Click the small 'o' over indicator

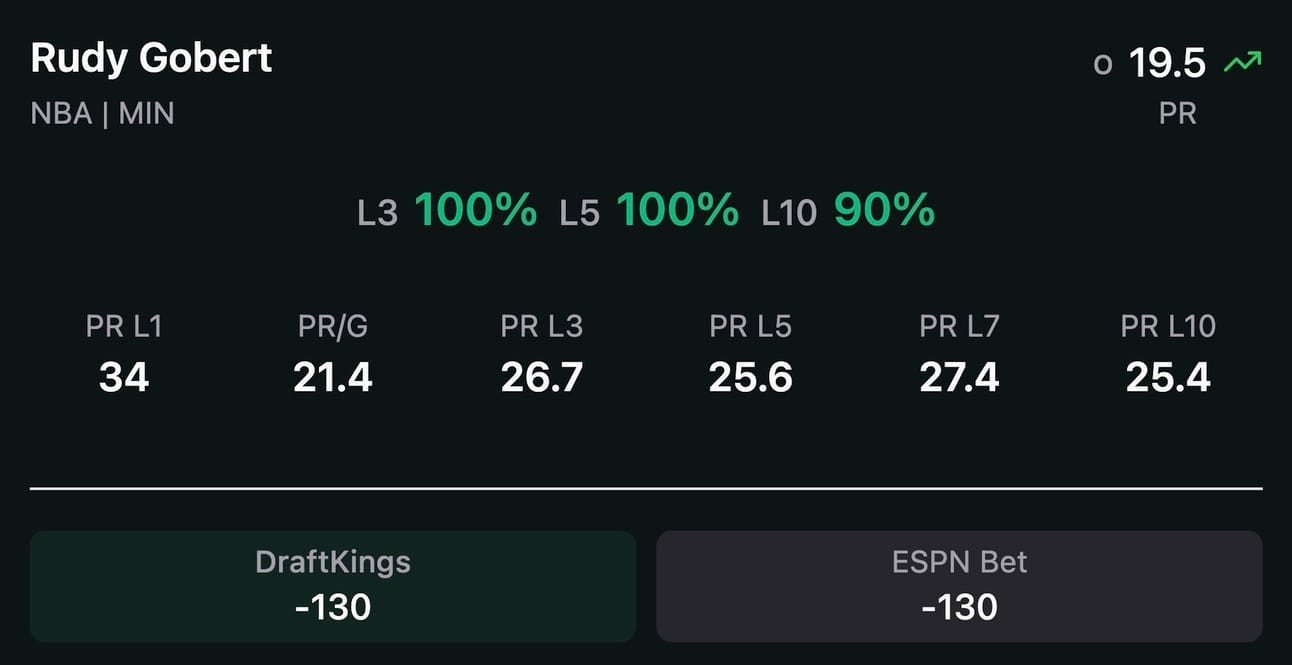(x=1103, y=66)
